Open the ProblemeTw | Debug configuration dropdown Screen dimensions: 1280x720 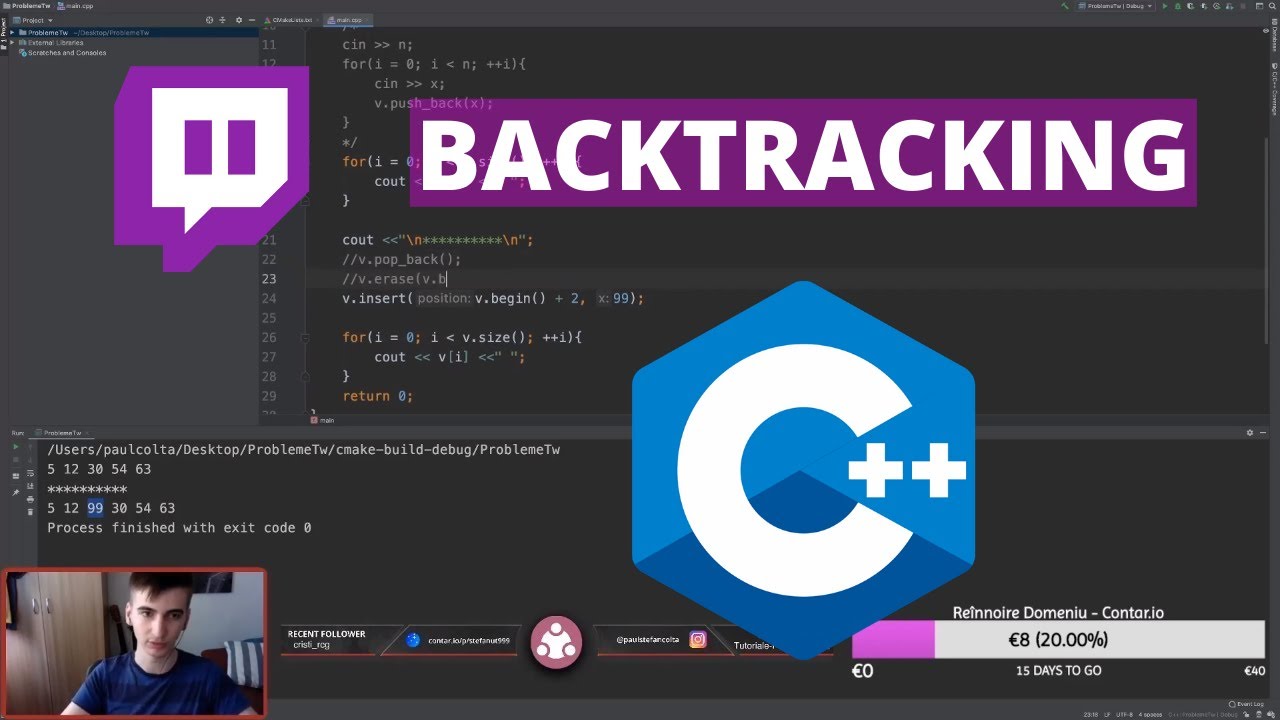1115,6
